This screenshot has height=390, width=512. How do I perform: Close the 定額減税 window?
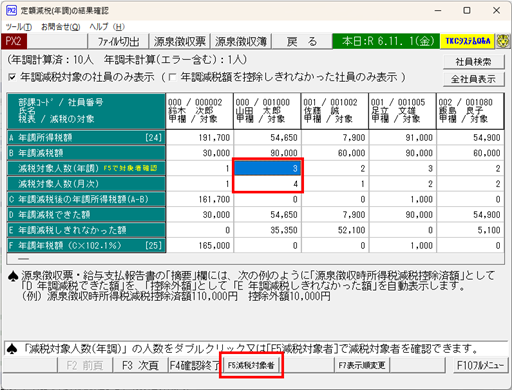(496, 10)
